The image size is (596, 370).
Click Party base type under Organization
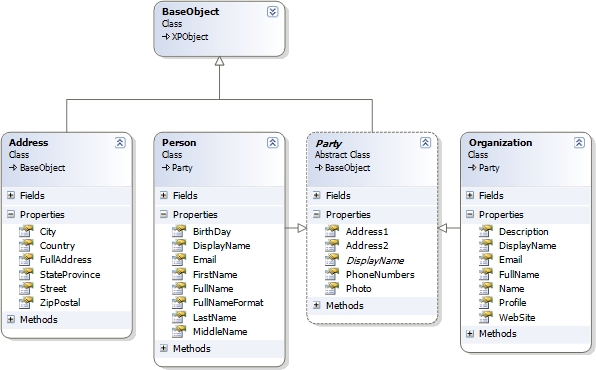click(x=489, y=168)
